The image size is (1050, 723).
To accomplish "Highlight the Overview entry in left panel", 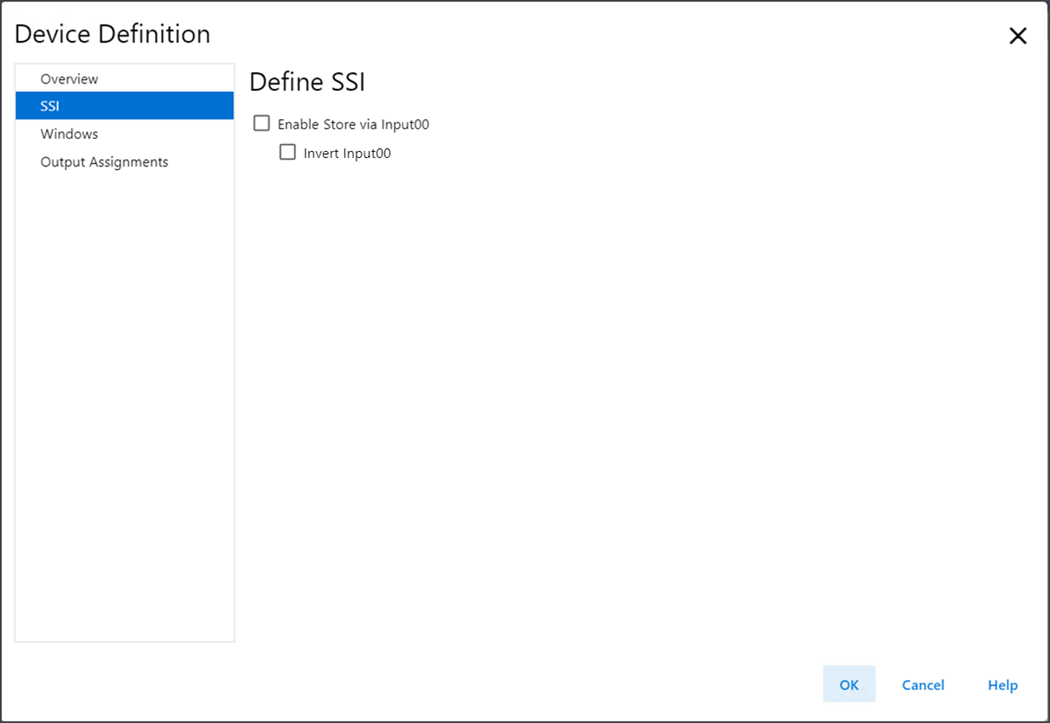I will [x=69, y=79].
